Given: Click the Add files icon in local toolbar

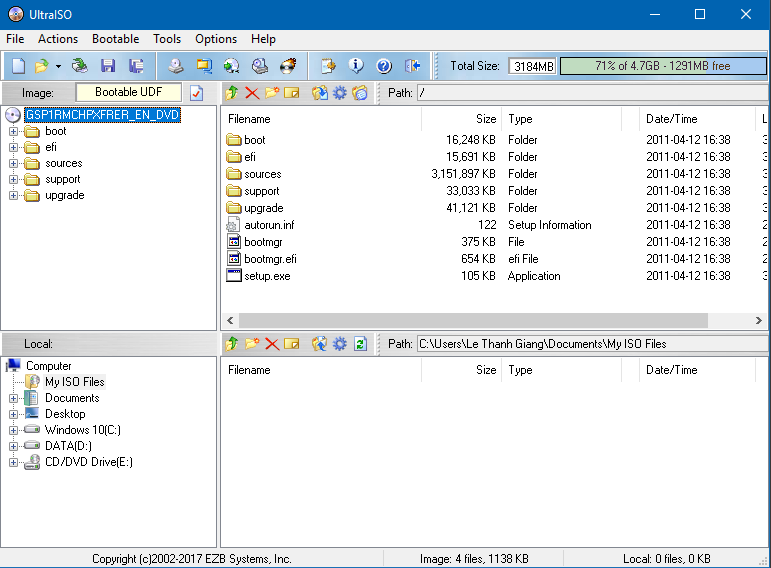Looking at the screenshot, I should 320,344.
